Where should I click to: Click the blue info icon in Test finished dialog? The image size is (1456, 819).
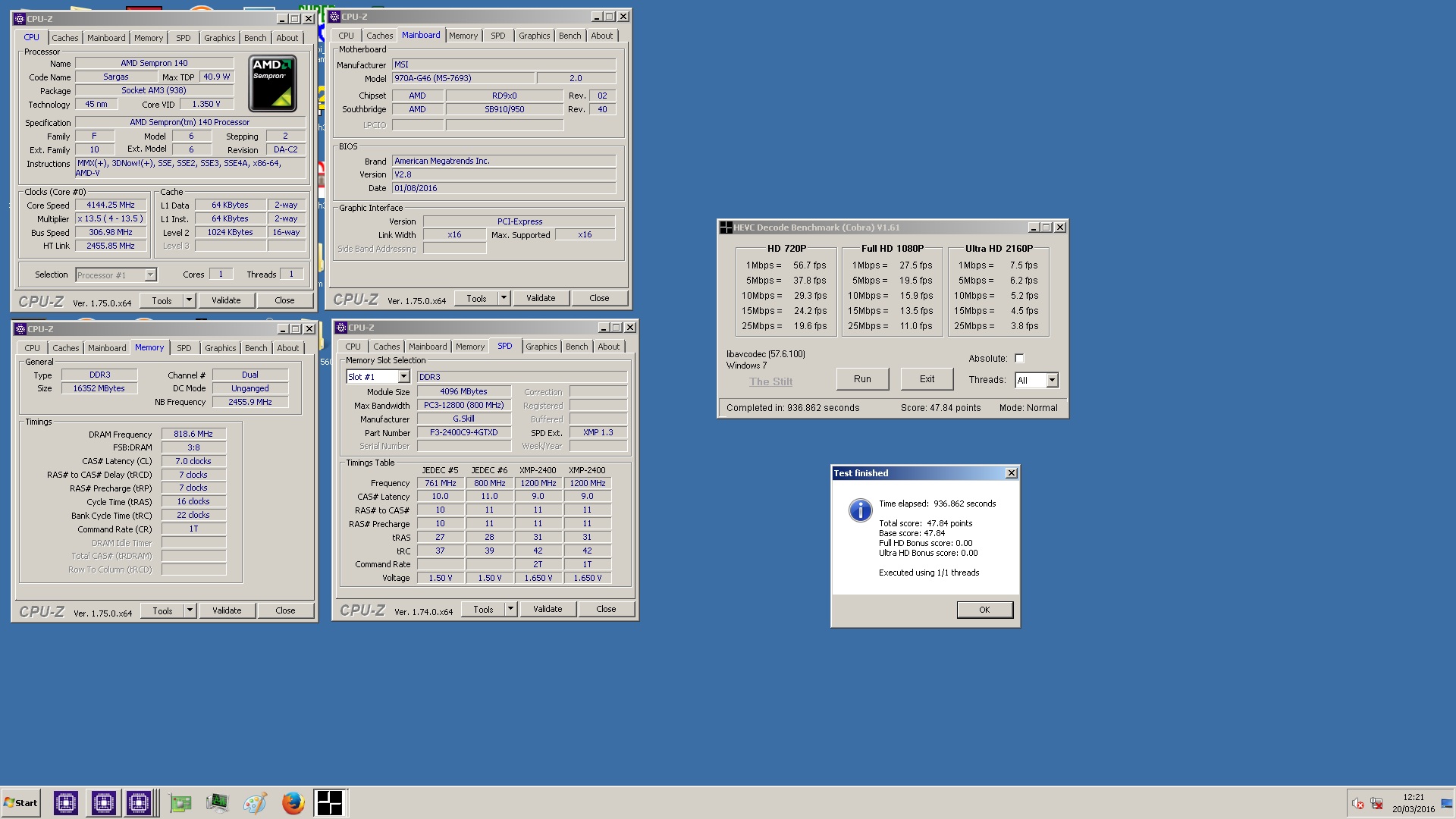(860, 510)
